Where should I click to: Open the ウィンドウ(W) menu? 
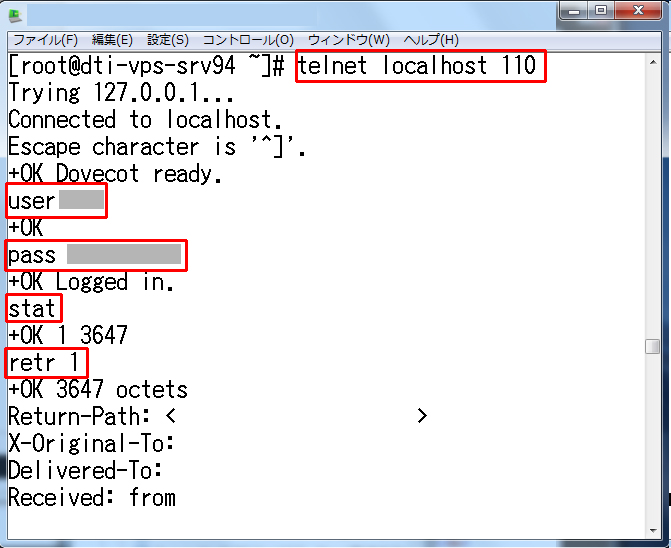click(x=348, y=40)
